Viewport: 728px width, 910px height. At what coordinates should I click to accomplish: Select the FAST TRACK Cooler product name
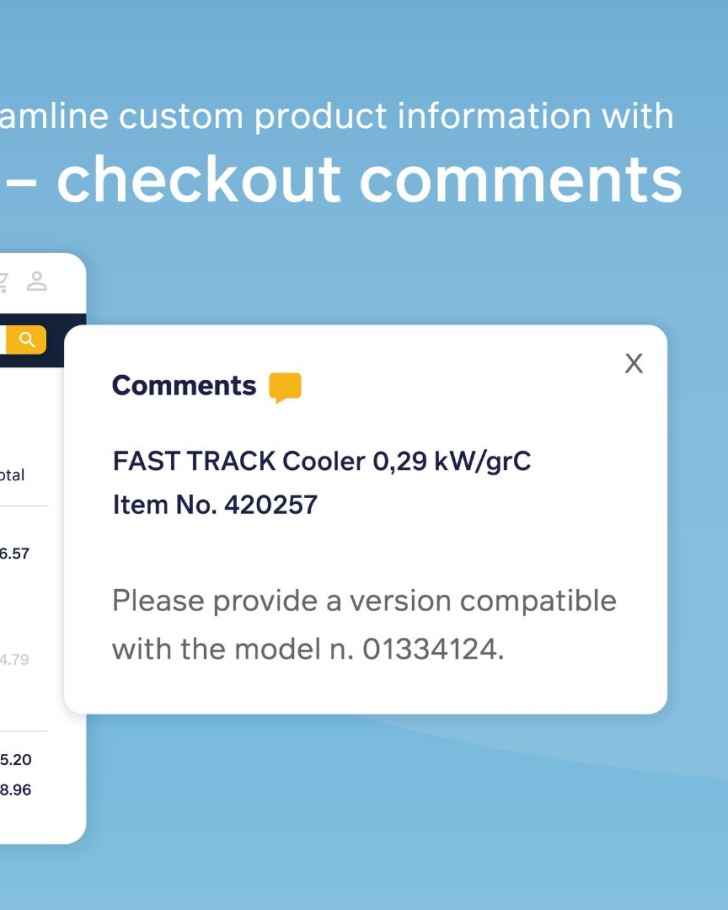(x=322, y=462)
